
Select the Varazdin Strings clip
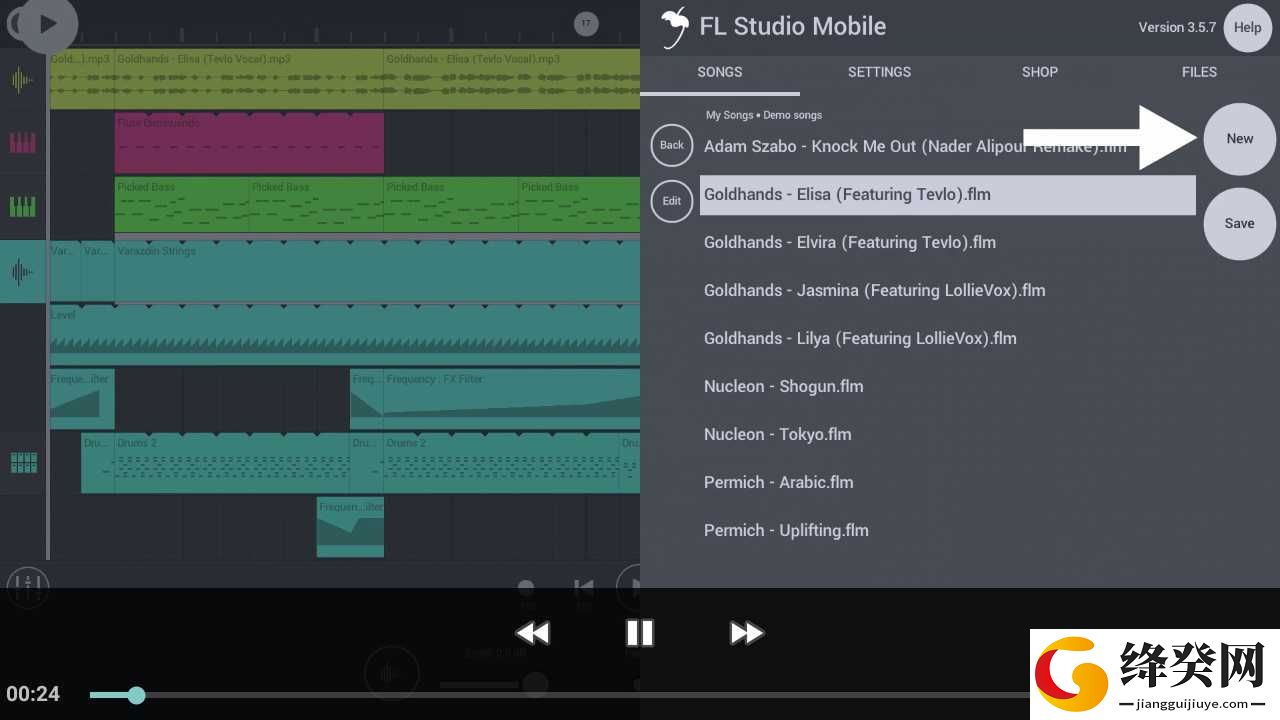(x=377, y=271)
